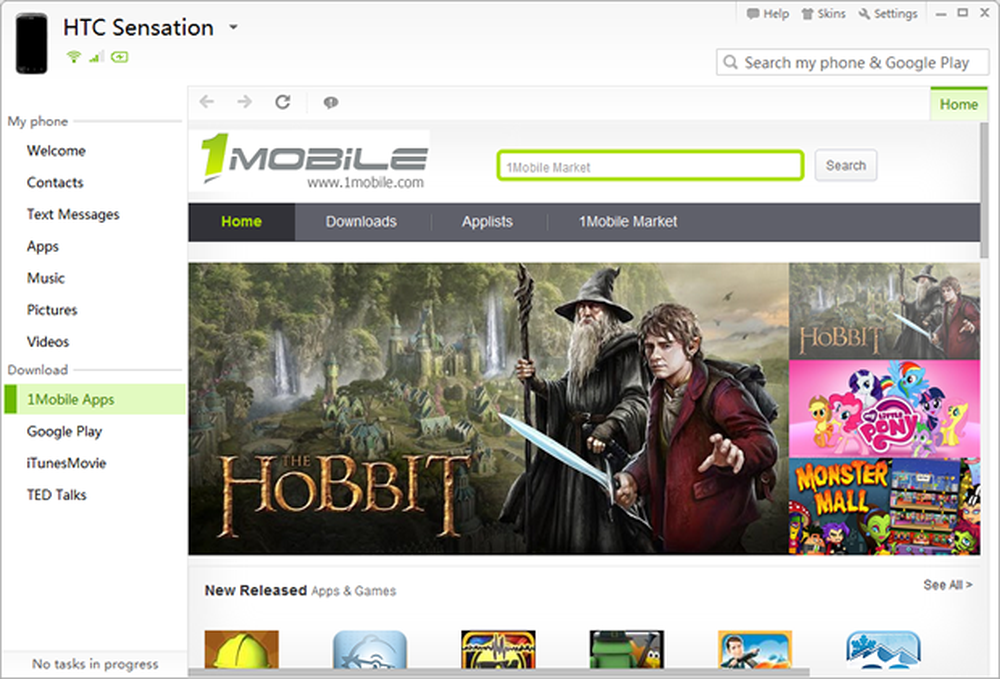Screen dimensions: 1000x679
Task: Expand the HTC Sensation device dropdown
Action: coord(233,27)
